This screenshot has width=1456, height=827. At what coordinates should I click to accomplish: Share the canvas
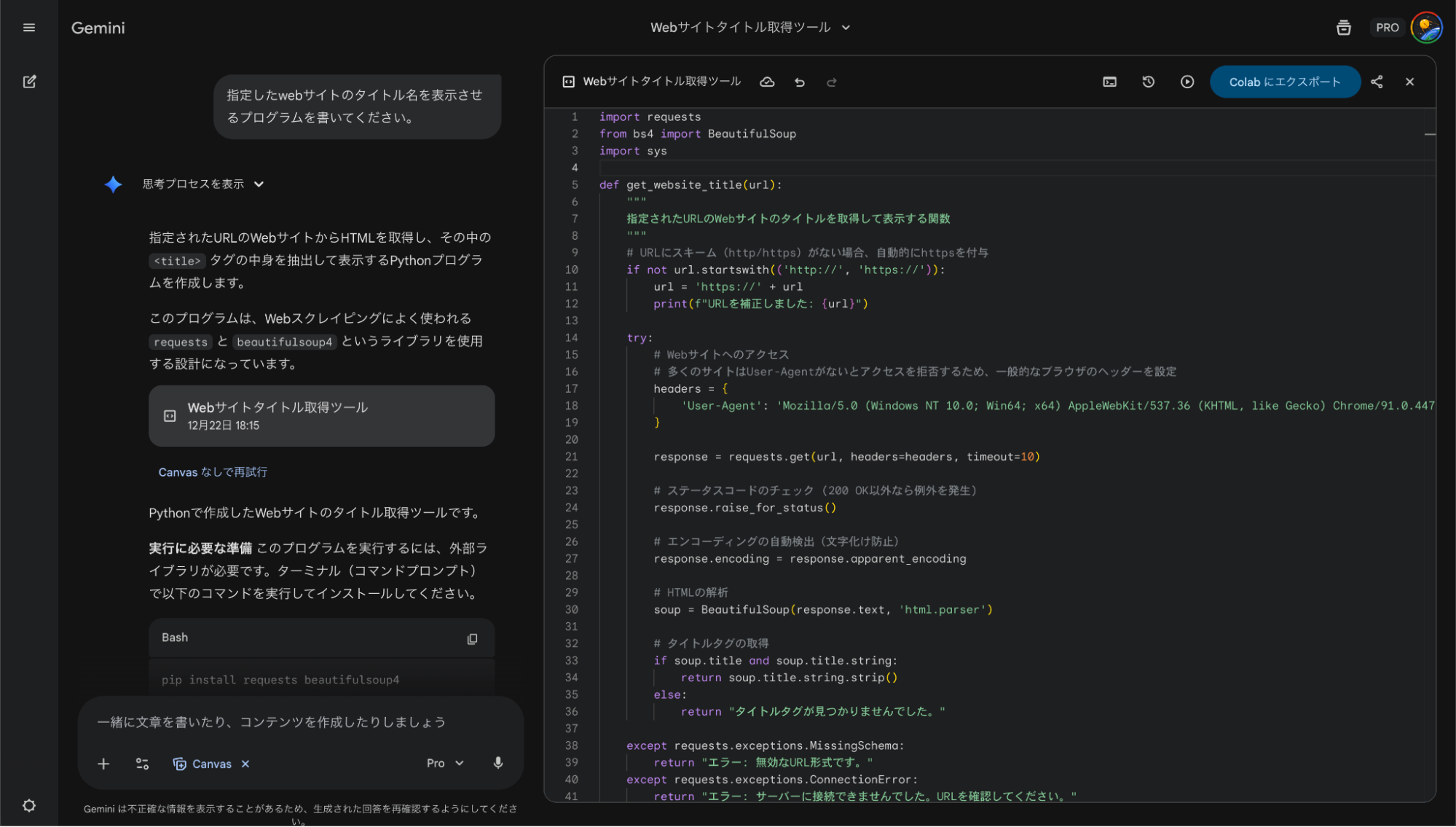(1377, 82)
